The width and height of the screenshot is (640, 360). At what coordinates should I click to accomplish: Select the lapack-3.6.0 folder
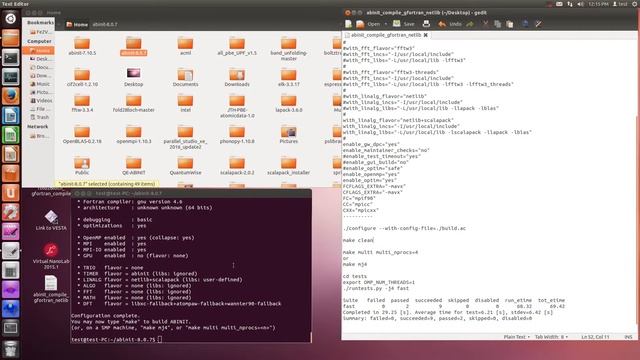289,103
